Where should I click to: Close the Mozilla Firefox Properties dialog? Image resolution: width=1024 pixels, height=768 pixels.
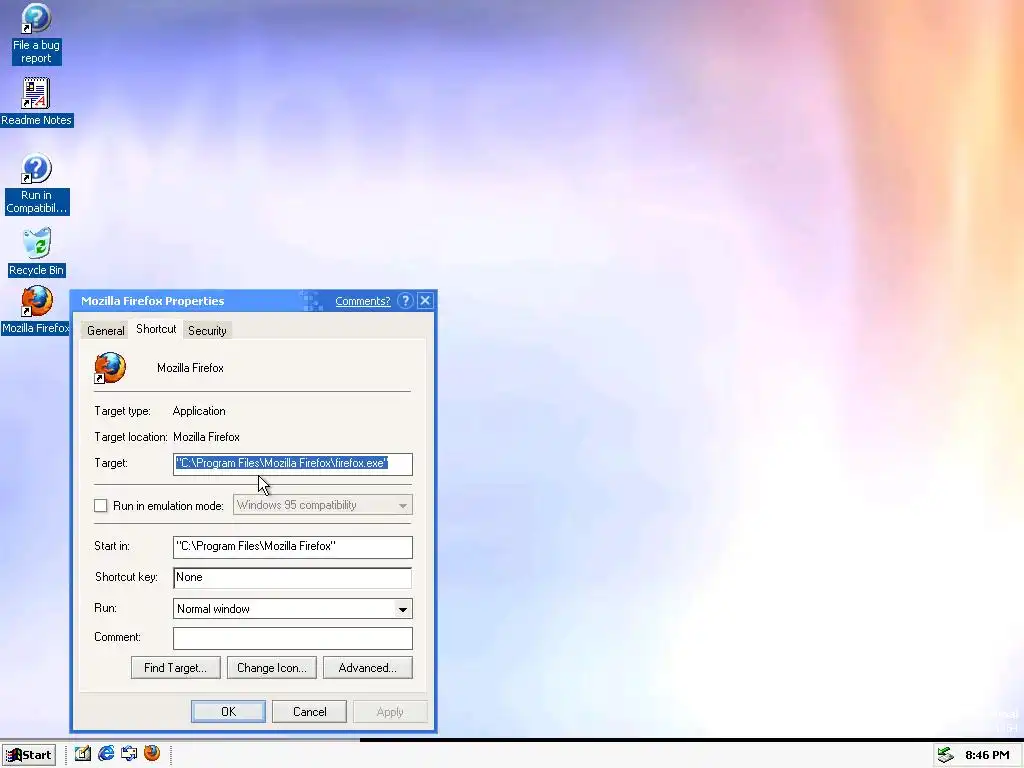(x=425, y=300)
